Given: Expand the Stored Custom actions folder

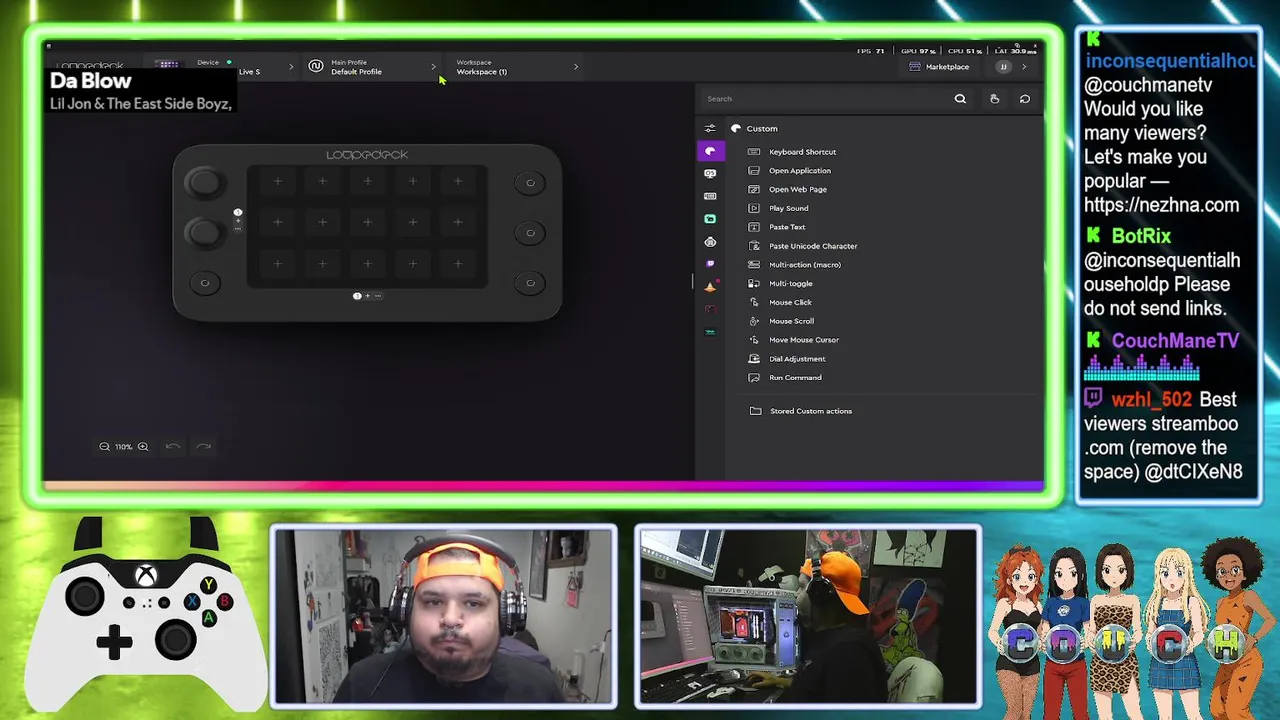Looking at the screenshot, I should pos(801,411).
